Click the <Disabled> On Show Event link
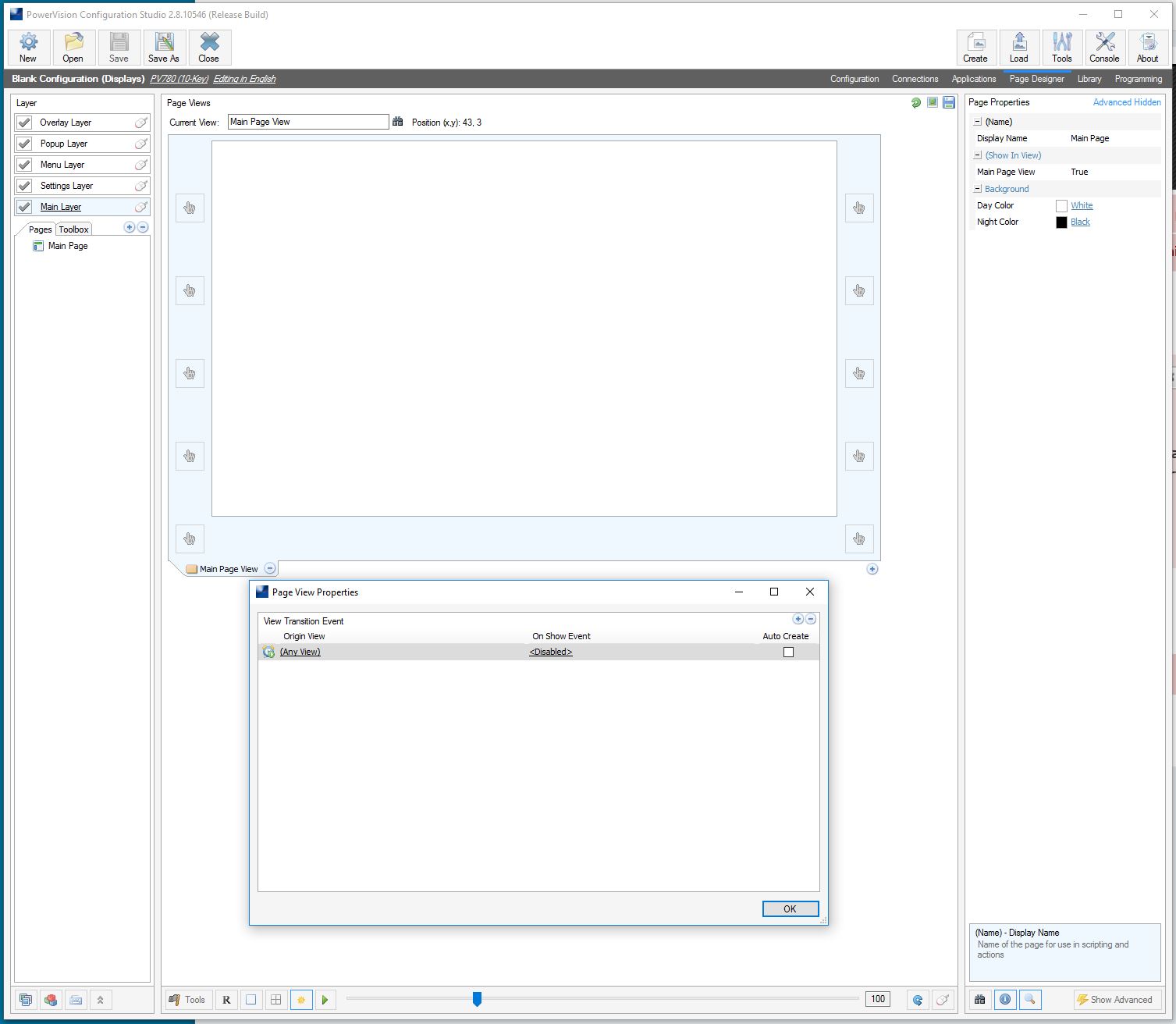This screenshot has width=1176, height=1024. 551,652
